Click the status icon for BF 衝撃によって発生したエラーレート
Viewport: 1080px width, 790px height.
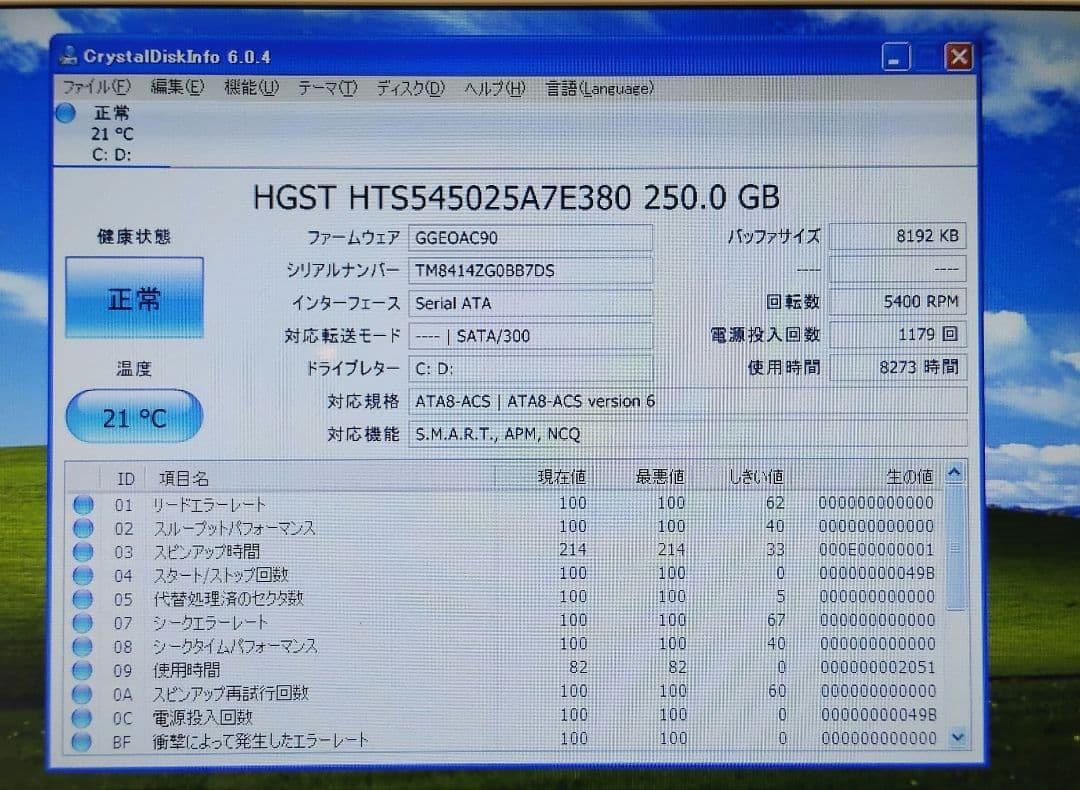pyautogui.click(x=81, y=741)
